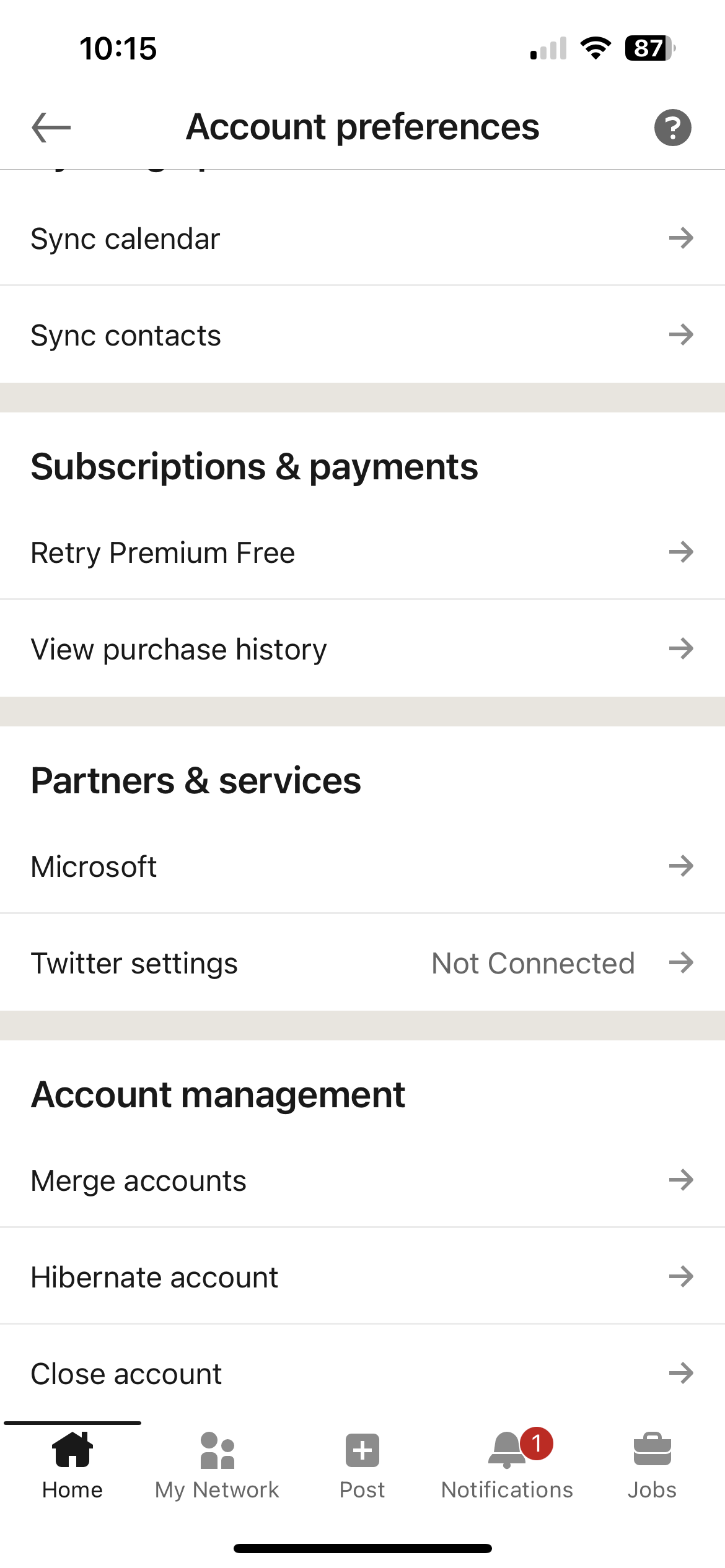Open the help question mark icon
This screenshot has height=1568, width=725.
672,128
